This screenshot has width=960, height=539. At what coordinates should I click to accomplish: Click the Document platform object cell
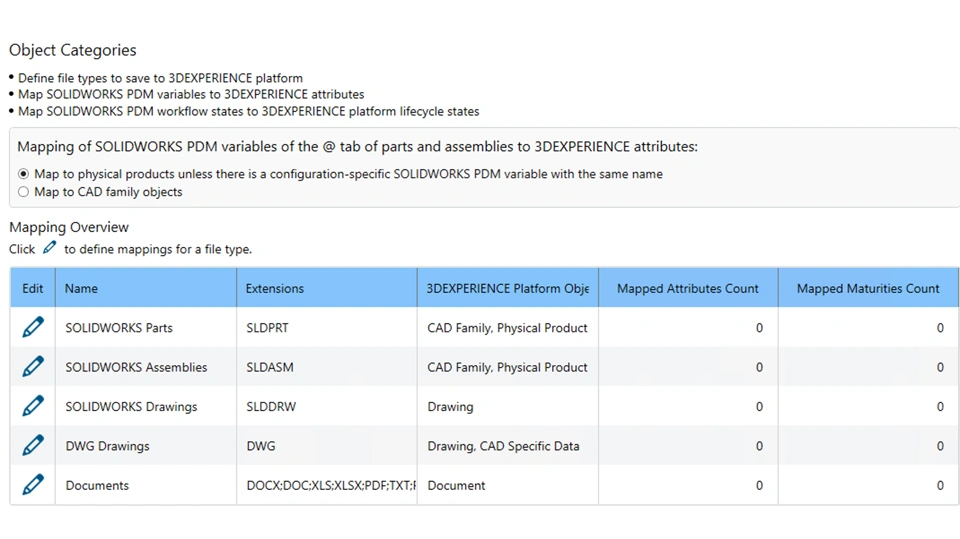[x=508, y=485]
